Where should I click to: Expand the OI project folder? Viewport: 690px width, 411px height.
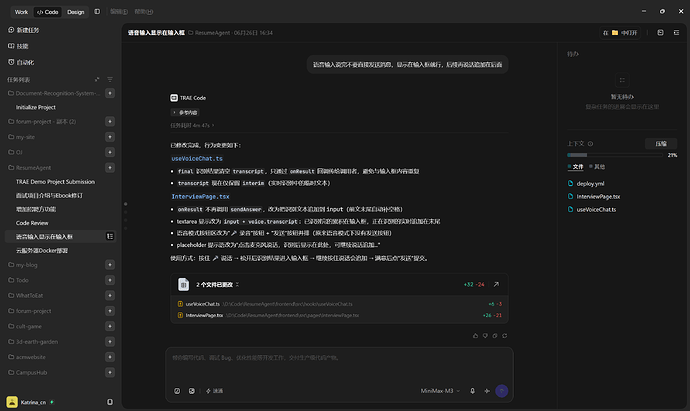click(15, 152)
